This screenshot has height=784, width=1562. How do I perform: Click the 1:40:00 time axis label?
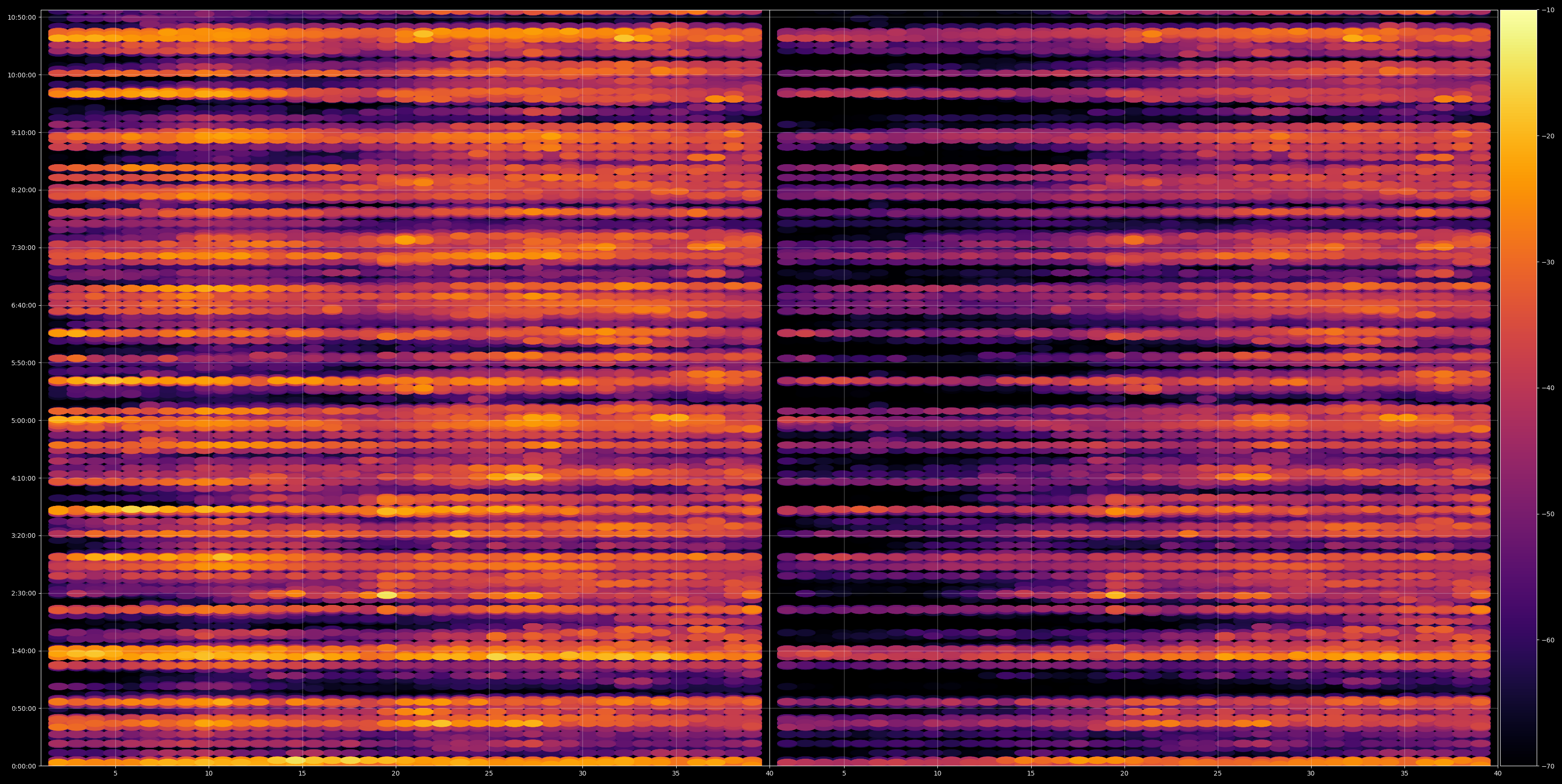pyautogui.click(x=24, y=651)
